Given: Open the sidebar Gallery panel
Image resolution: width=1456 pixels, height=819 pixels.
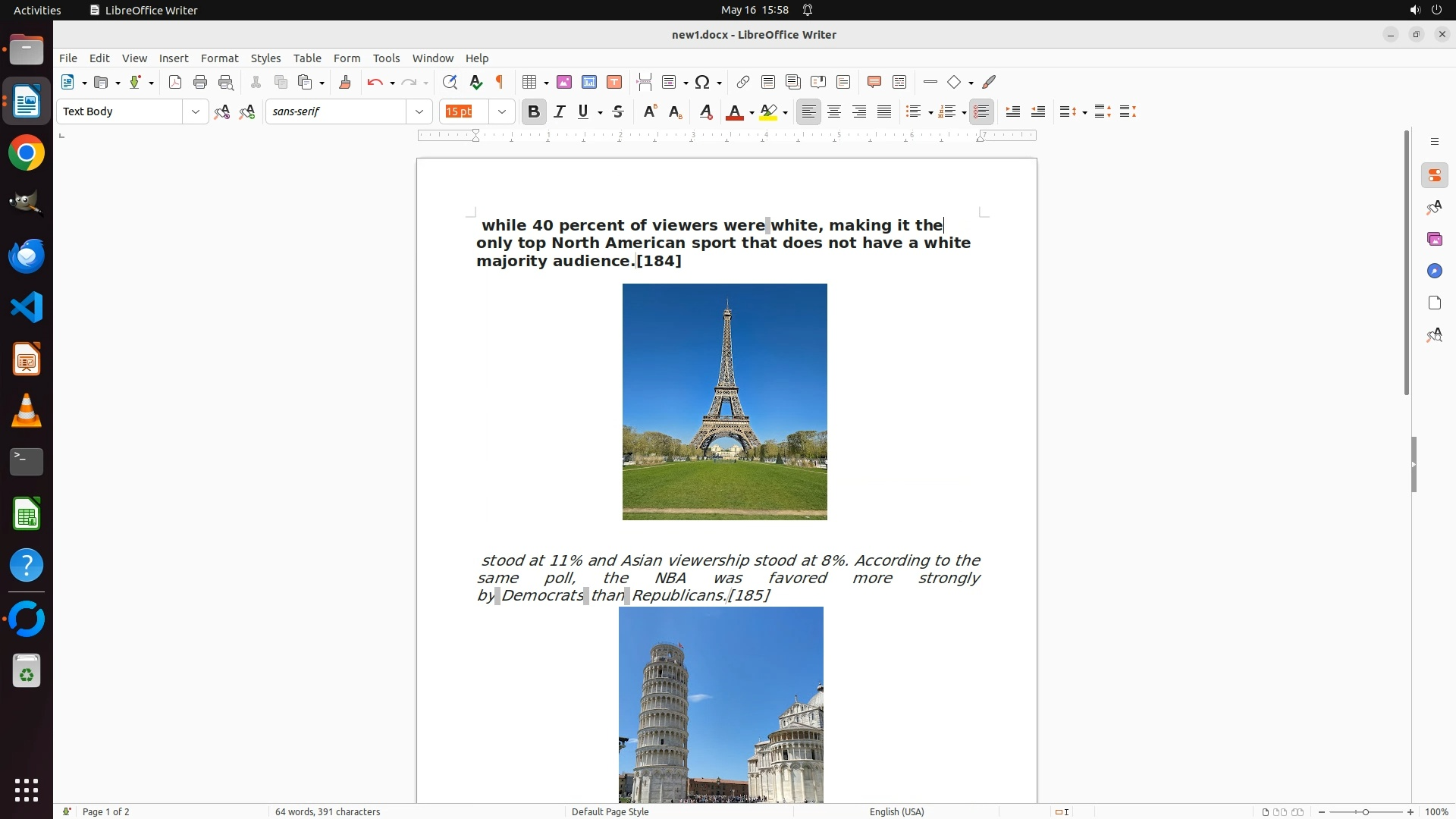Looking at the screenshot, I should 1434,239.
